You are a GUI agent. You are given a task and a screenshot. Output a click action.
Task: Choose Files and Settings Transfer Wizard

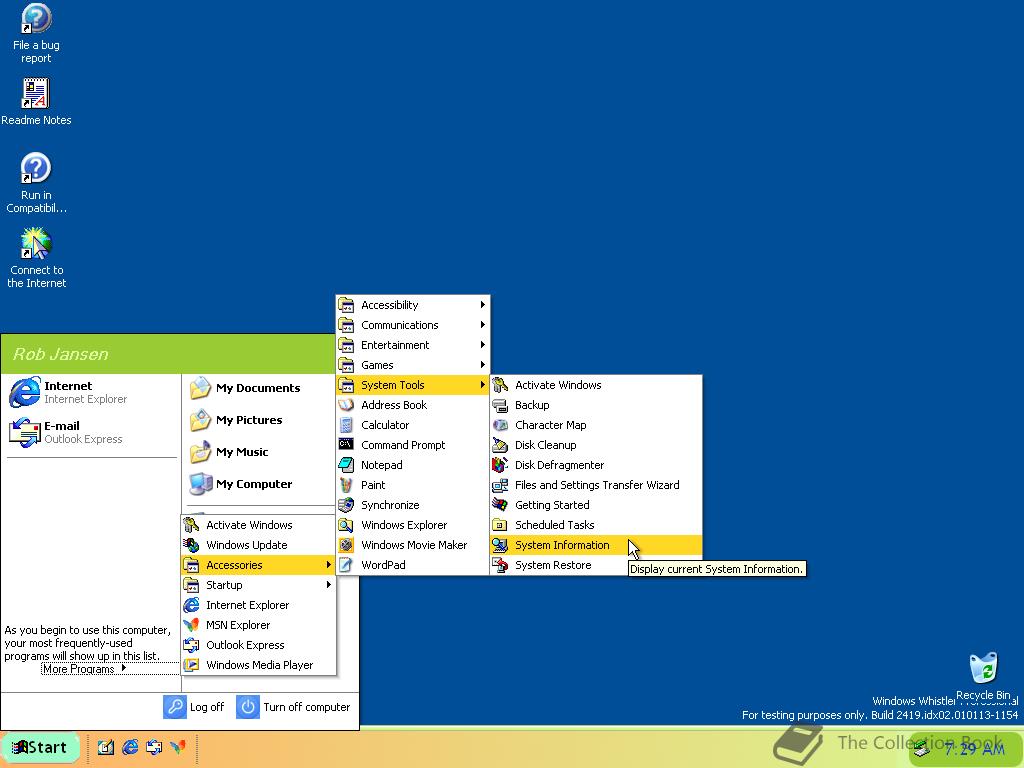click(x=596, y=485)
